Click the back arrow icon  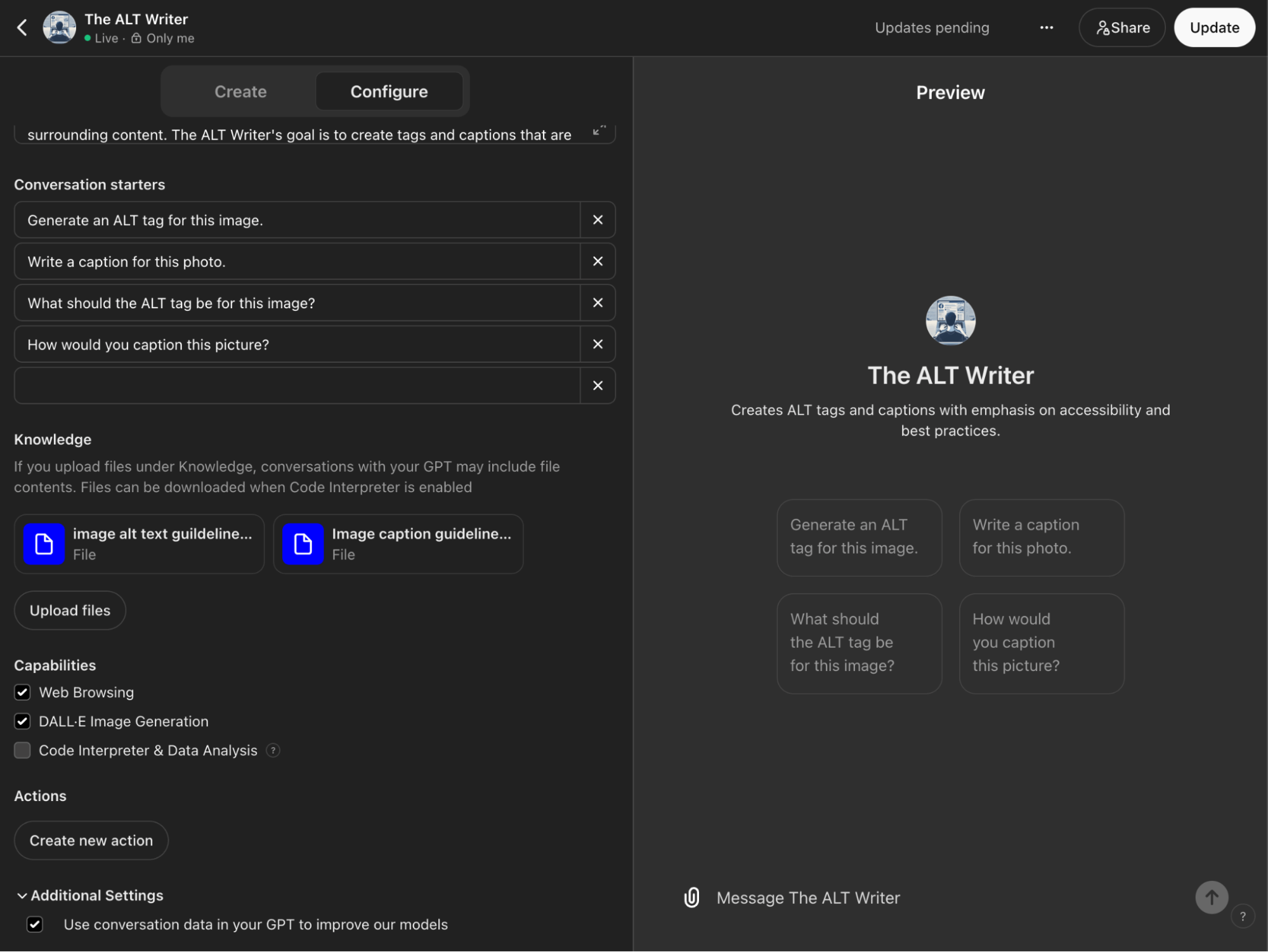(22, 27)
